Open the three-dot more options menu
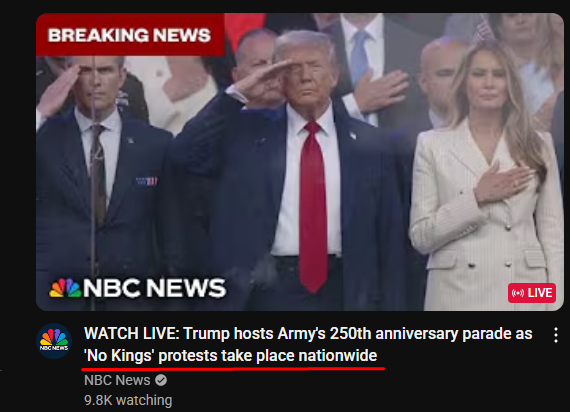This screenshot has width=570, height=412. [x=555, y=335]
